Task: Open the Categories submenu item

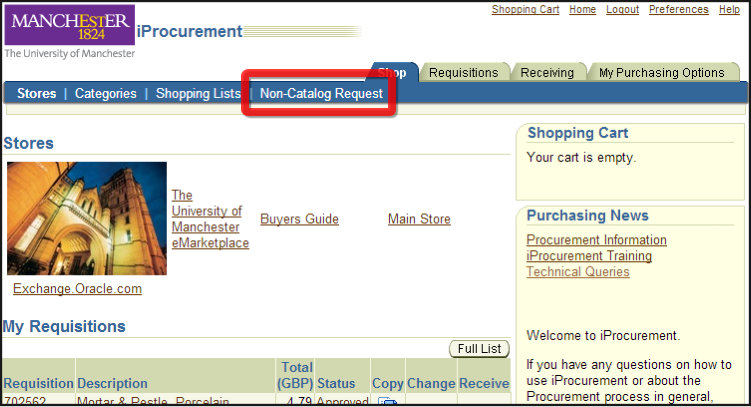Action: coord(105,93)
